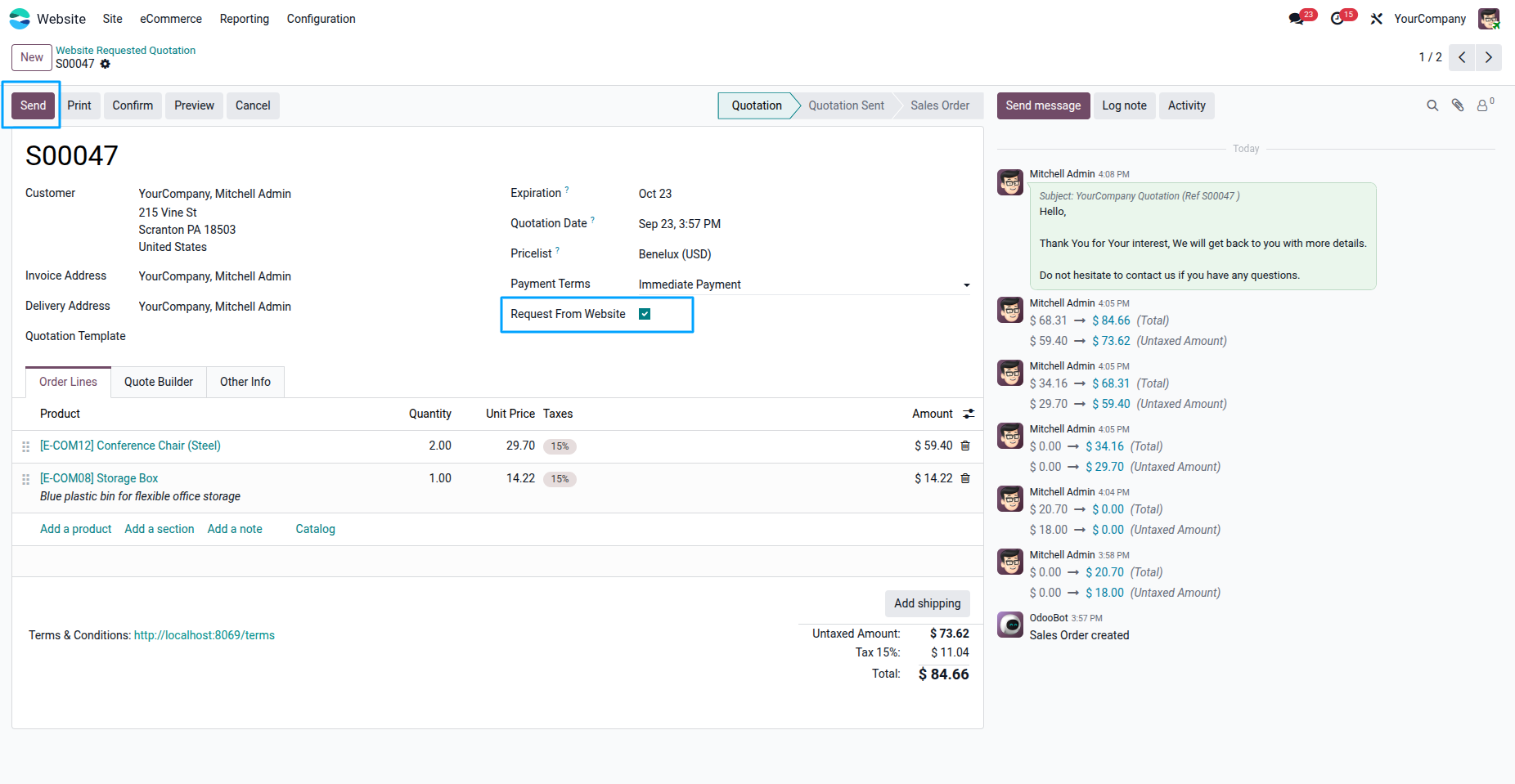Expand the Payment Terms dropdown
Image resolution: width=1515 pixels, height=784 pixels.
pos(966,284)
